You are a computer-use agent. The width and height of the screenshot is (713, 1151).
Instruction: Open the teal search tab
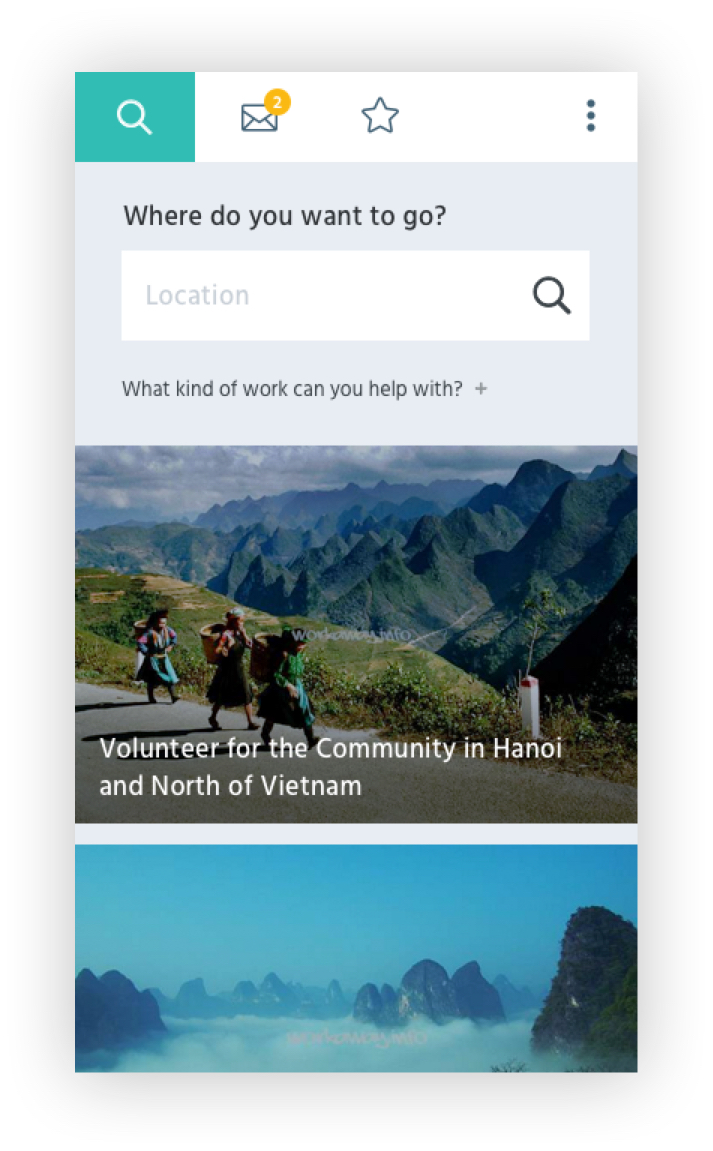click(x=134, y=117)
